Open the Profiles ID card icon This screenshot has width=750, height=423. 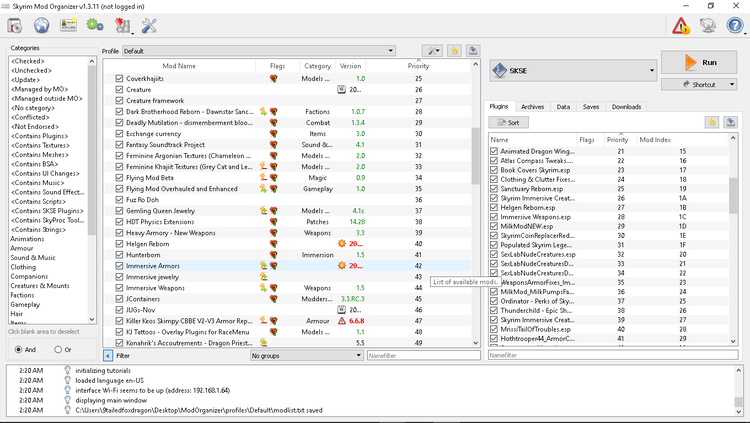pos(68,25)
